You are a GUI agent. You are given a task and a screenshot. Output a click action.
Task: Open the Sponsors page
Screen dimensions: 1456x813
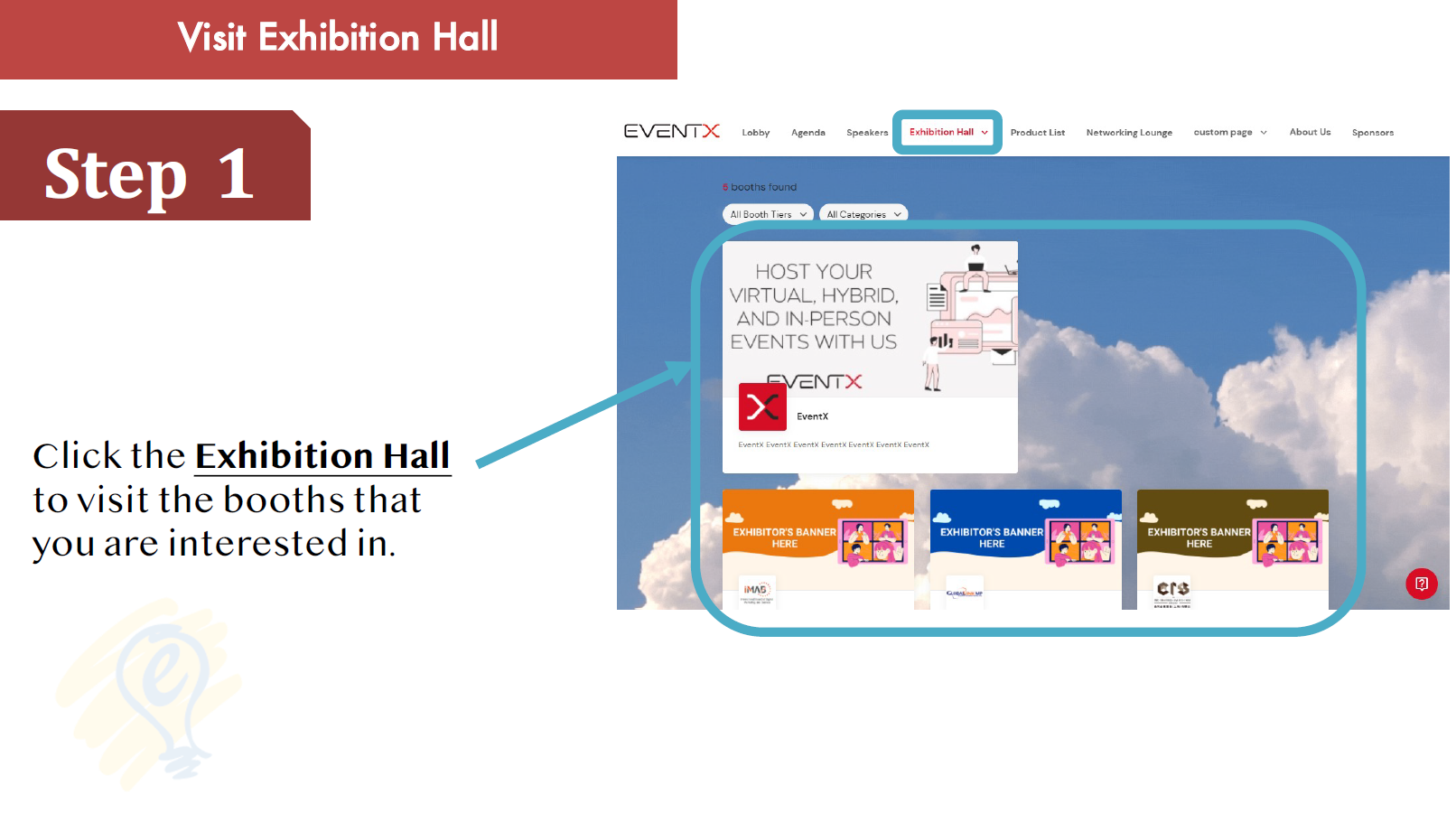tap(1372, 133)
